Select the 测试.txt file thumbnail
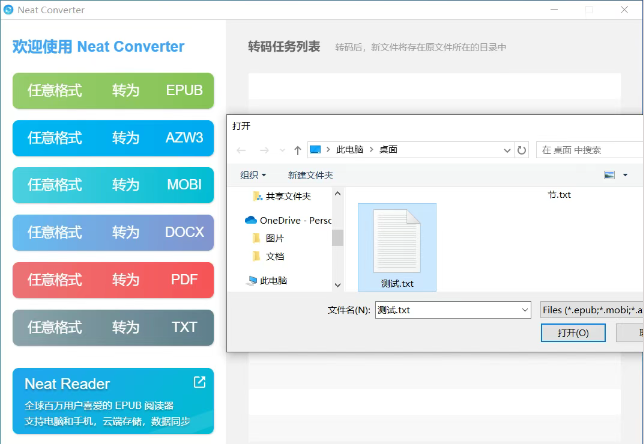This screenshot has height=444, width=644. tap(397, 247)
